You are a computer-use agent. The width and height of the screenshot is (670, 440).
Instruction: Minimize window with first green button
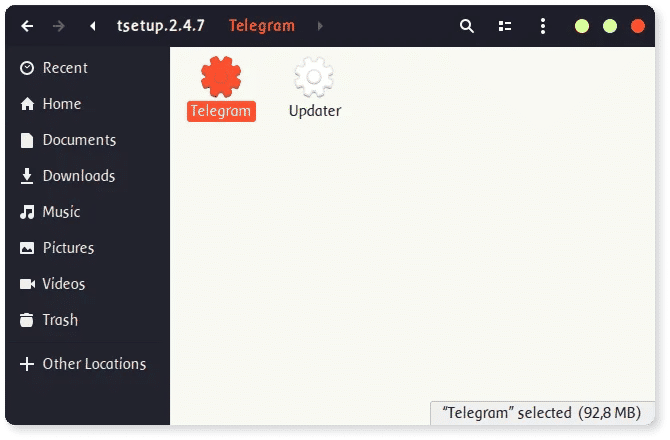pyautogui.click(x=582, y=26)
